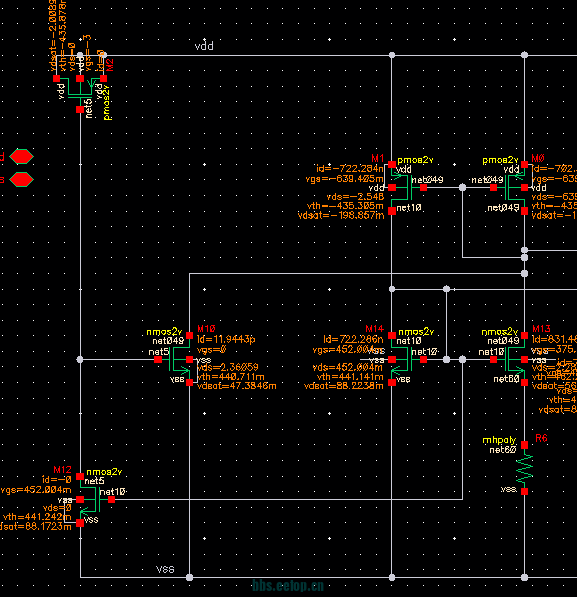This screenshot has height=597, width=577.
Task: Click the lower red hexagonal pin
Action: click(x=21, y=179)
